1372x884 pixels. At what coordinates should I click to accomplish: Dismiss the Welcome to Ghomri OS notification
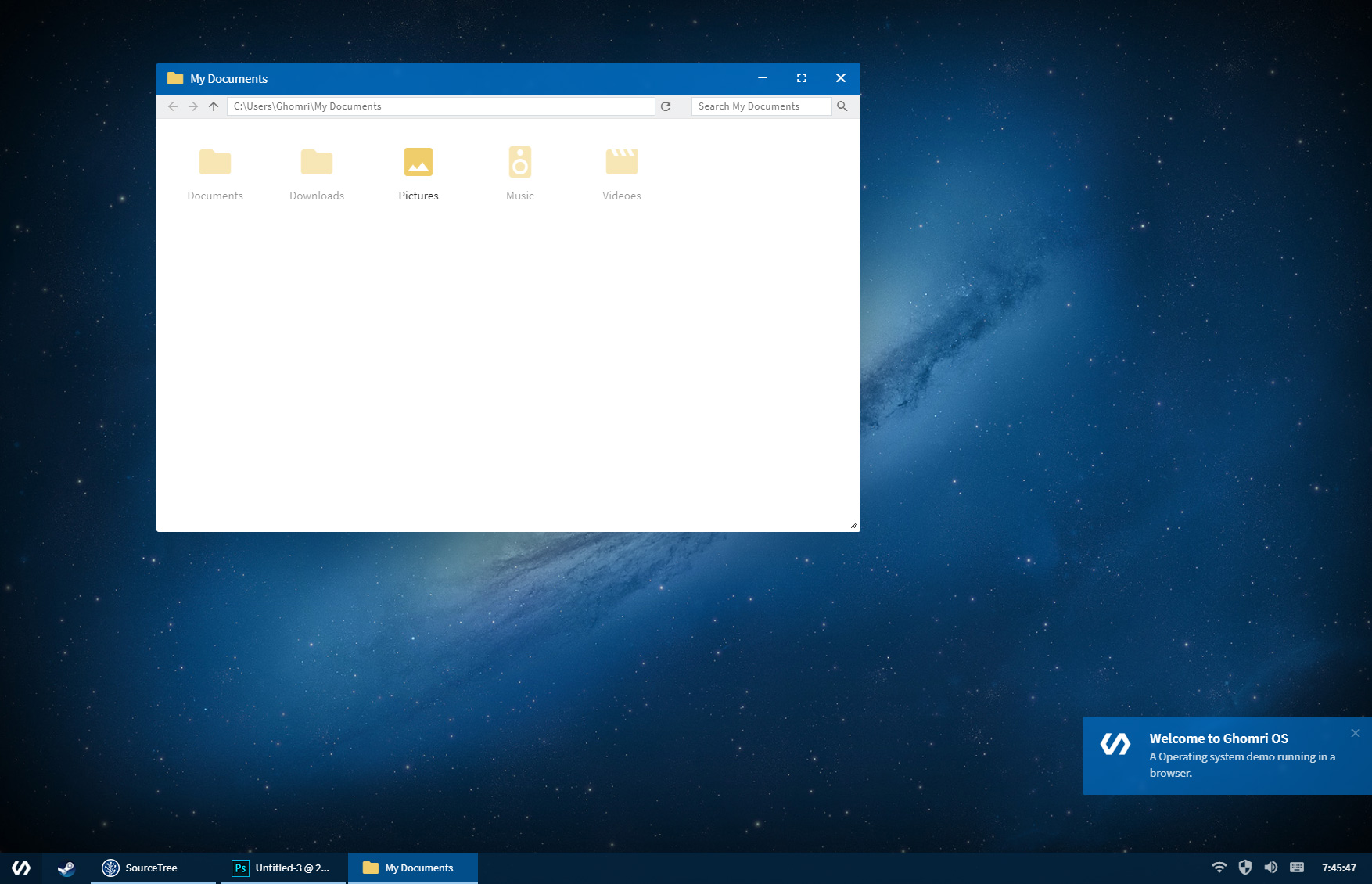point(1356,733)
